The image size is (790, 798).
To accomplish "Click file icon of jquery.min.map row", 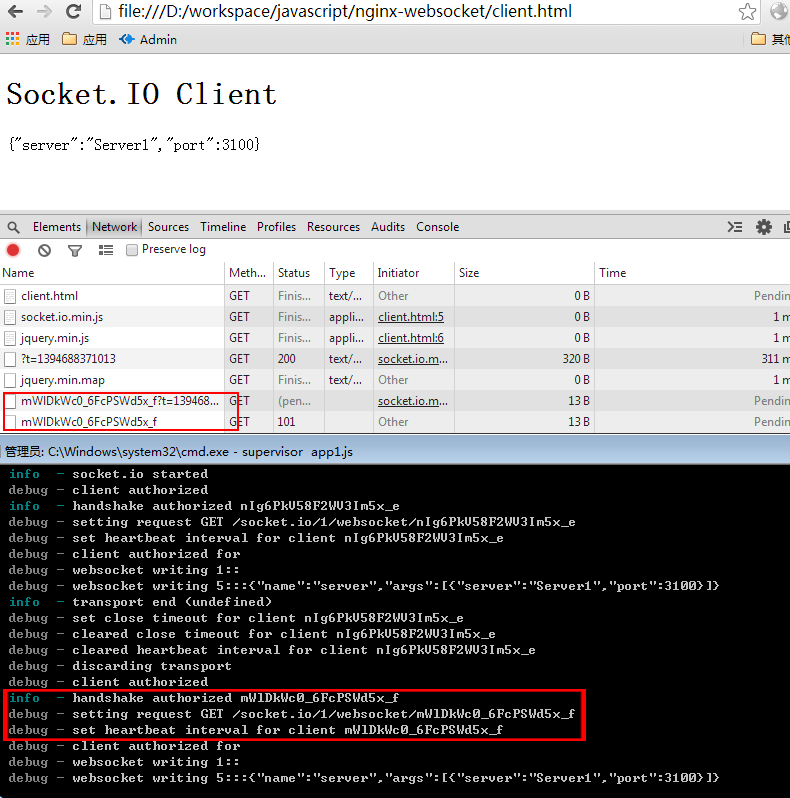I will (x=10, y=380).
